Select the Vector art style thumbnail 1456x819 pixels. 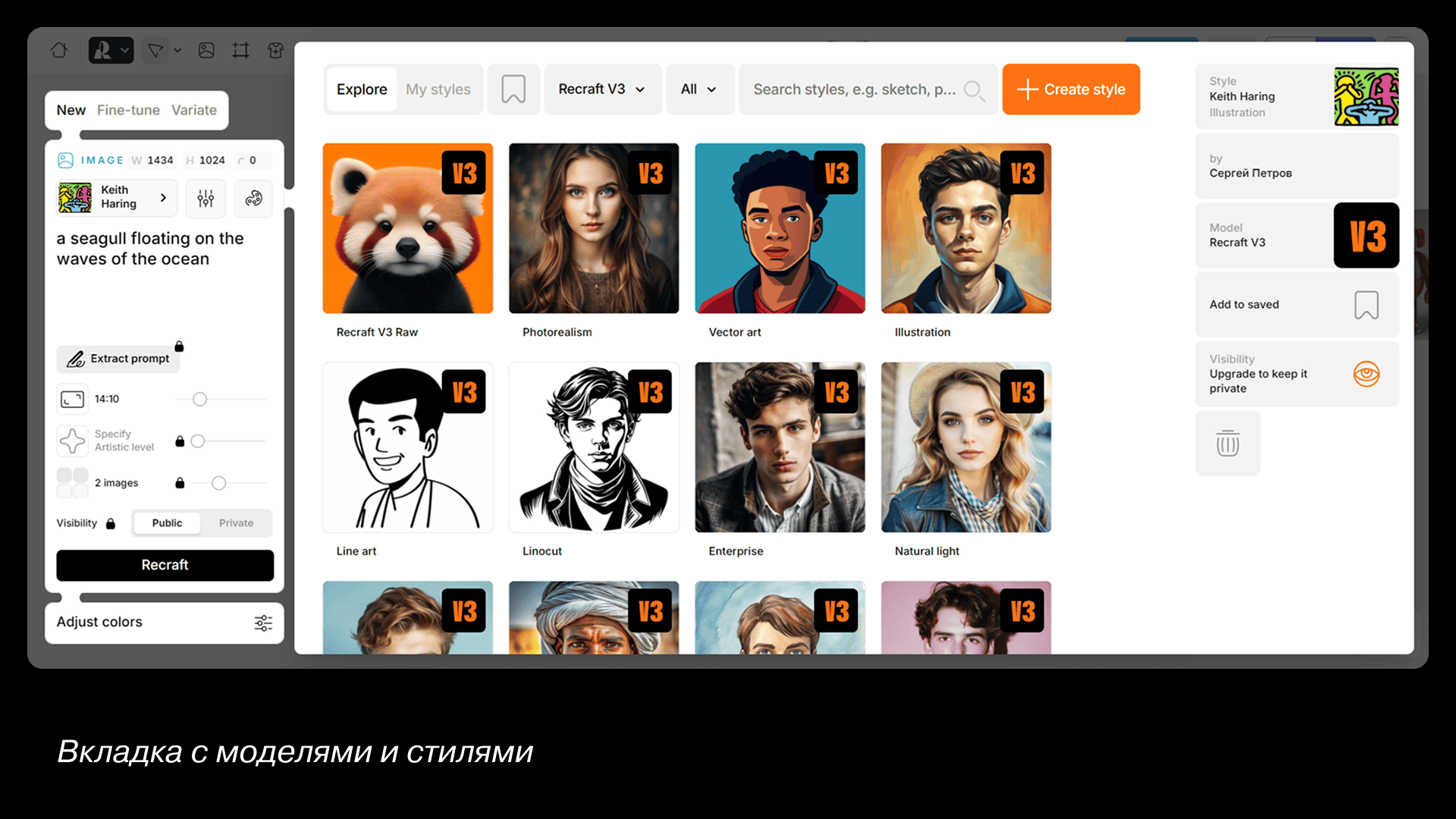[780, 228]
